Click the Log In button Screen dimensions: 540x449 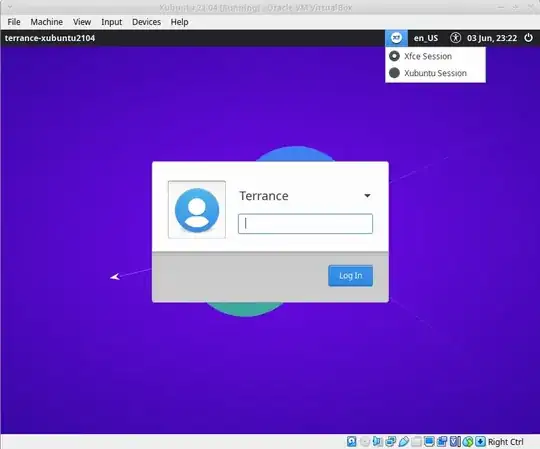click(x=350, y=275)
